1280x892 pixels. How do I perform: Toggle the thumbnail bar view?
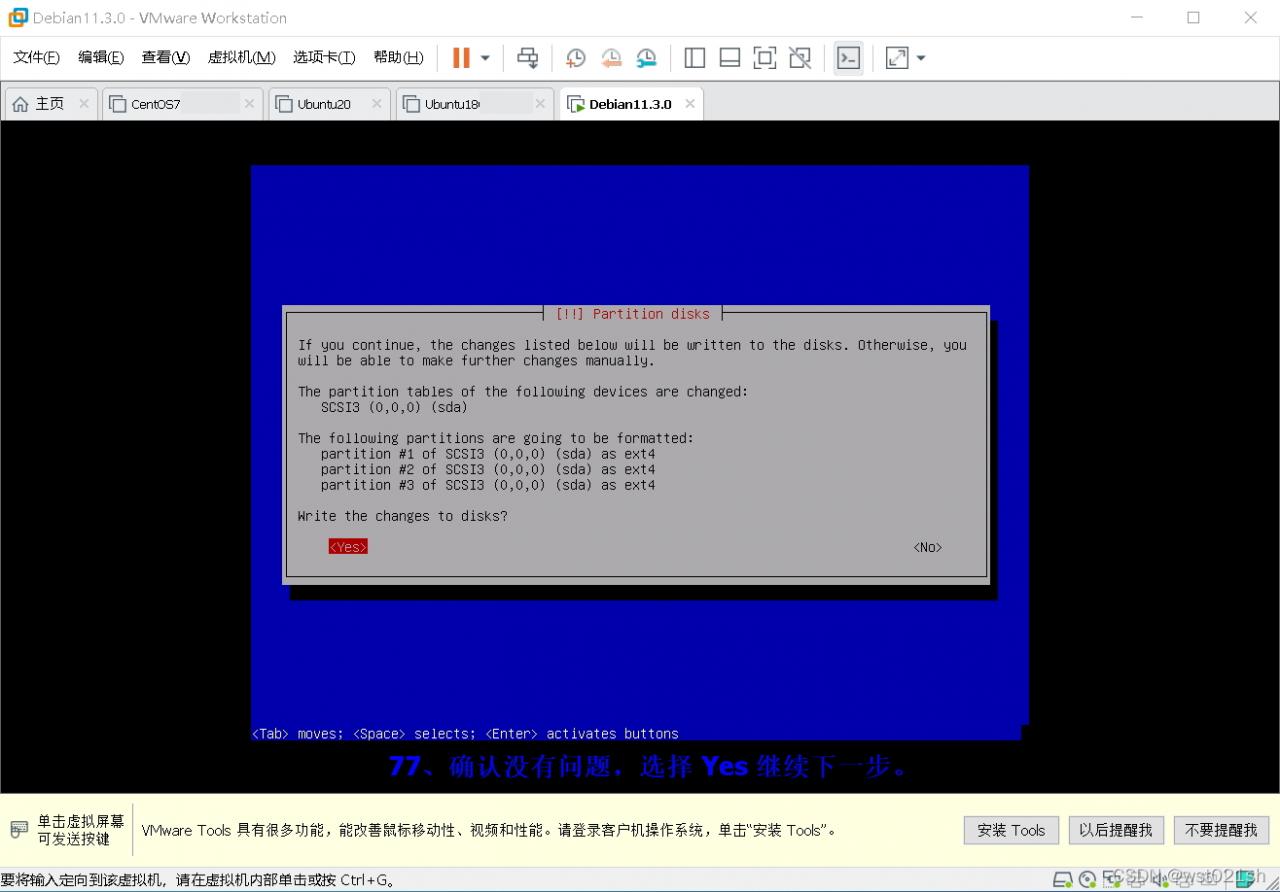click(730, 58)
